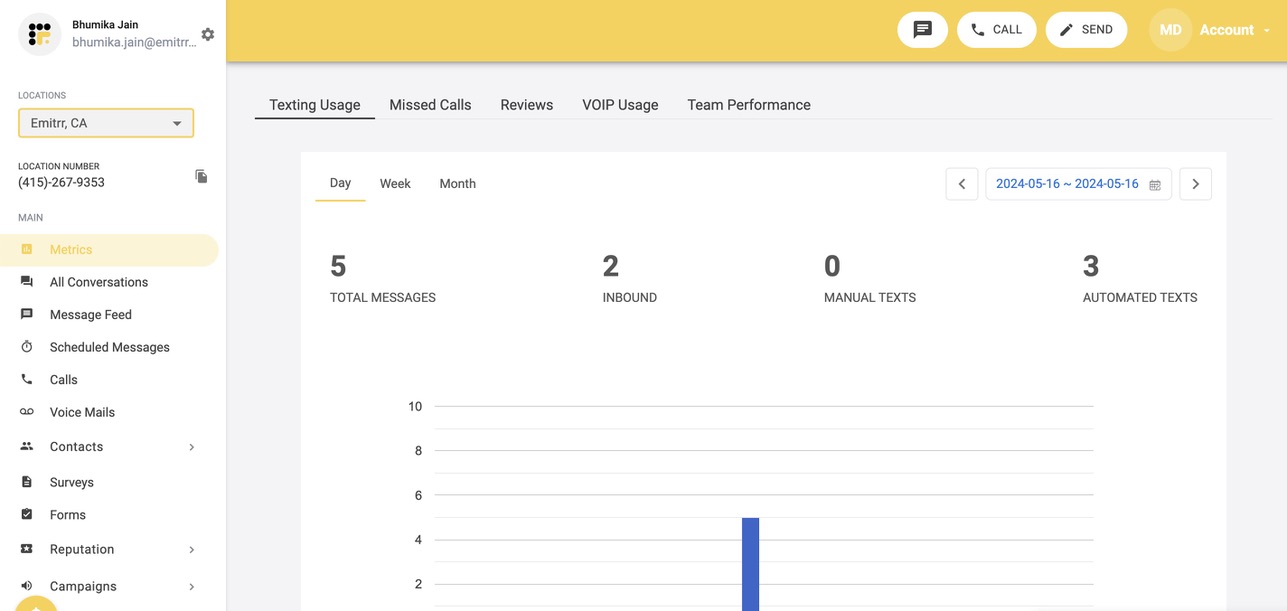This screenshot has height=611, width=1287.
Task: Copy the location number with copy icon
Action: click(x=201, y=176)
